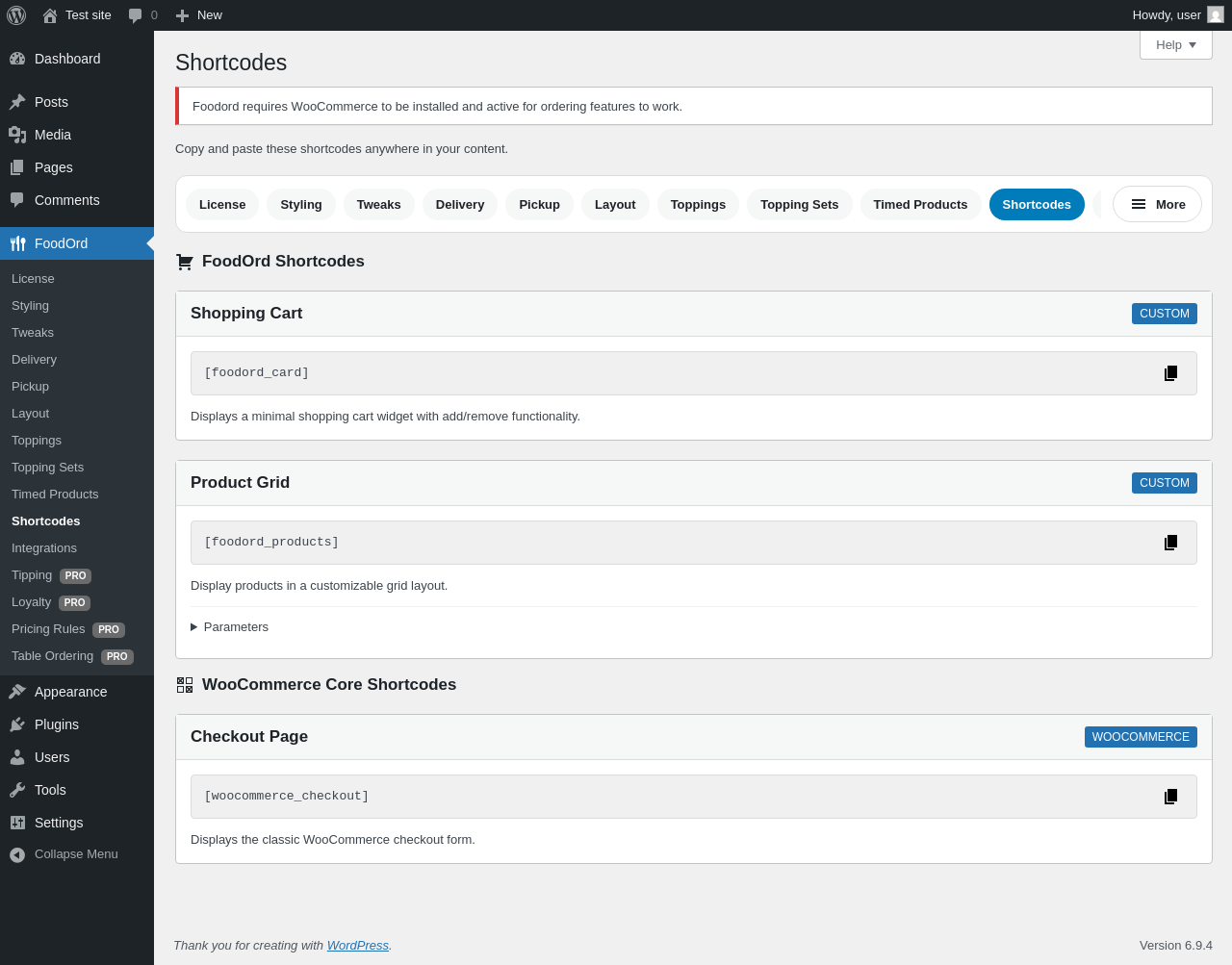Click the CUSTOM badge on Shopping Cart
Image resolution: width=1232 pixels, height=965 pixels.
(1165, 314)
